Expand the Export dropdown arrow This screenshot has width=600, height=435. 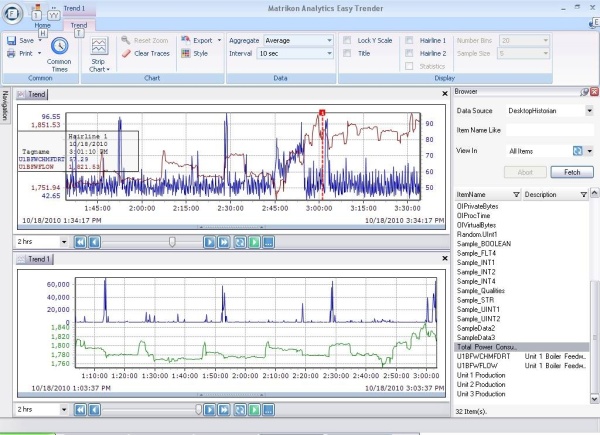tap(219, 40)
